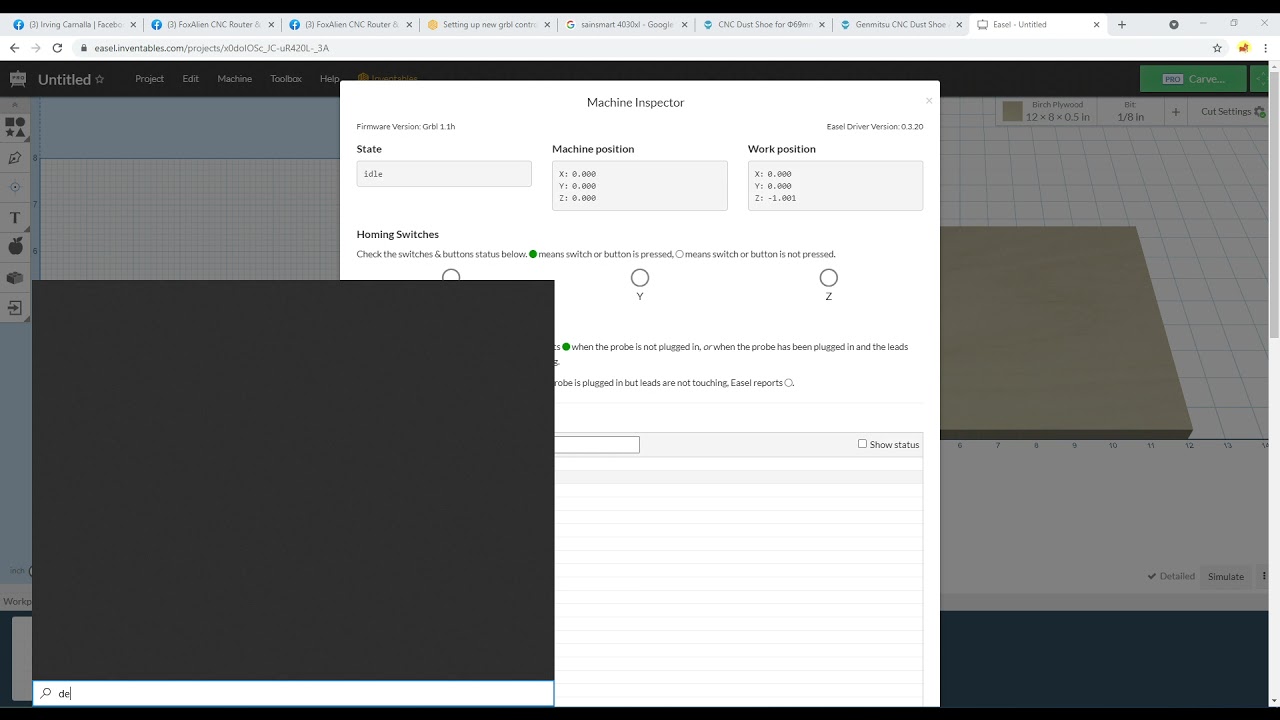
Task: Select the Shapes tool in Easel sidebar
Action: point(15,127)
